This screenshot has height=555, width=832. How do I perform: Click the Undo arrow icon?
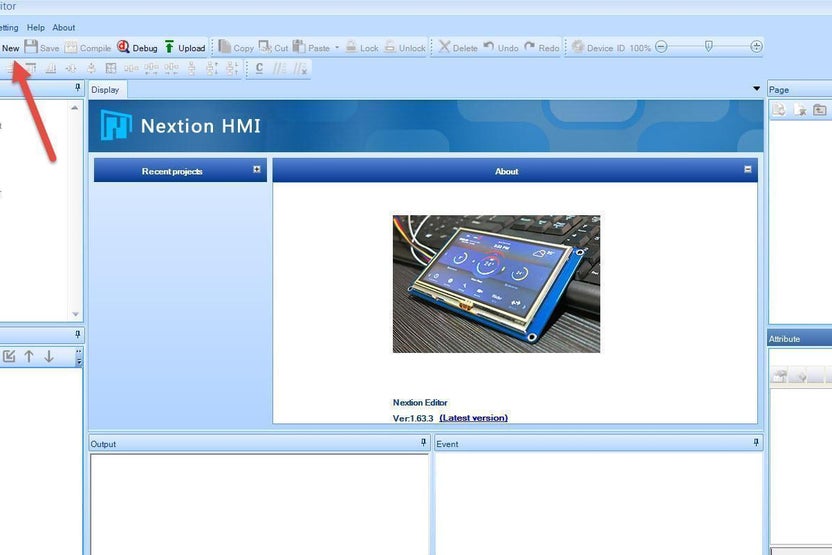click(489, 47)
